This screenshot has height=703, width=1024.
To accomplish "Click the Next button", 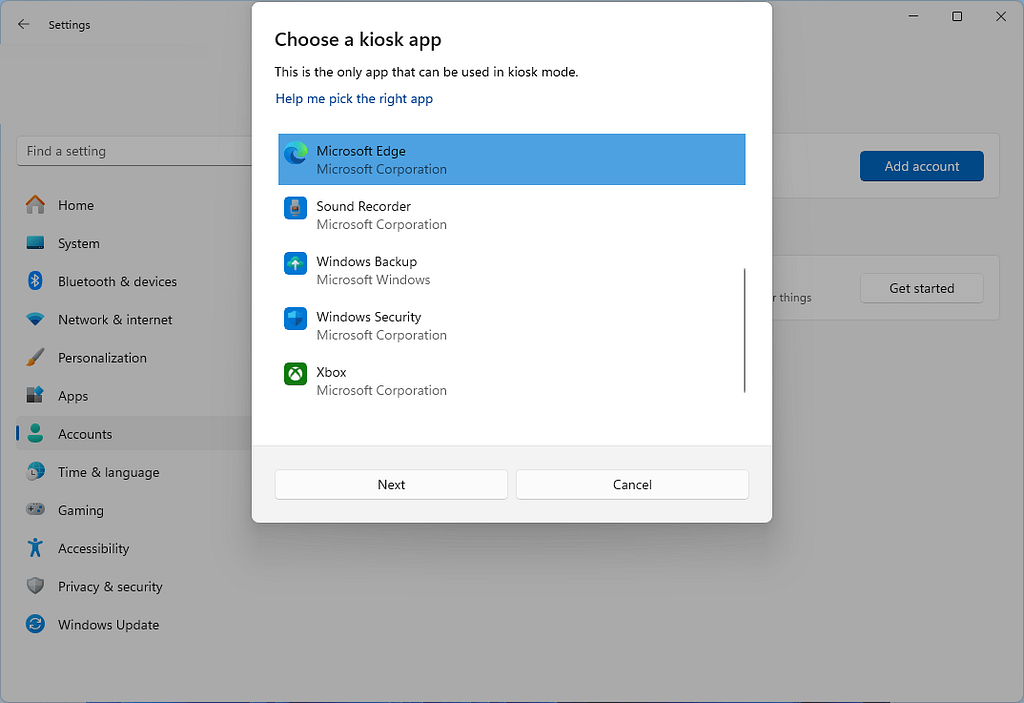I will click(x=390, y=484).
